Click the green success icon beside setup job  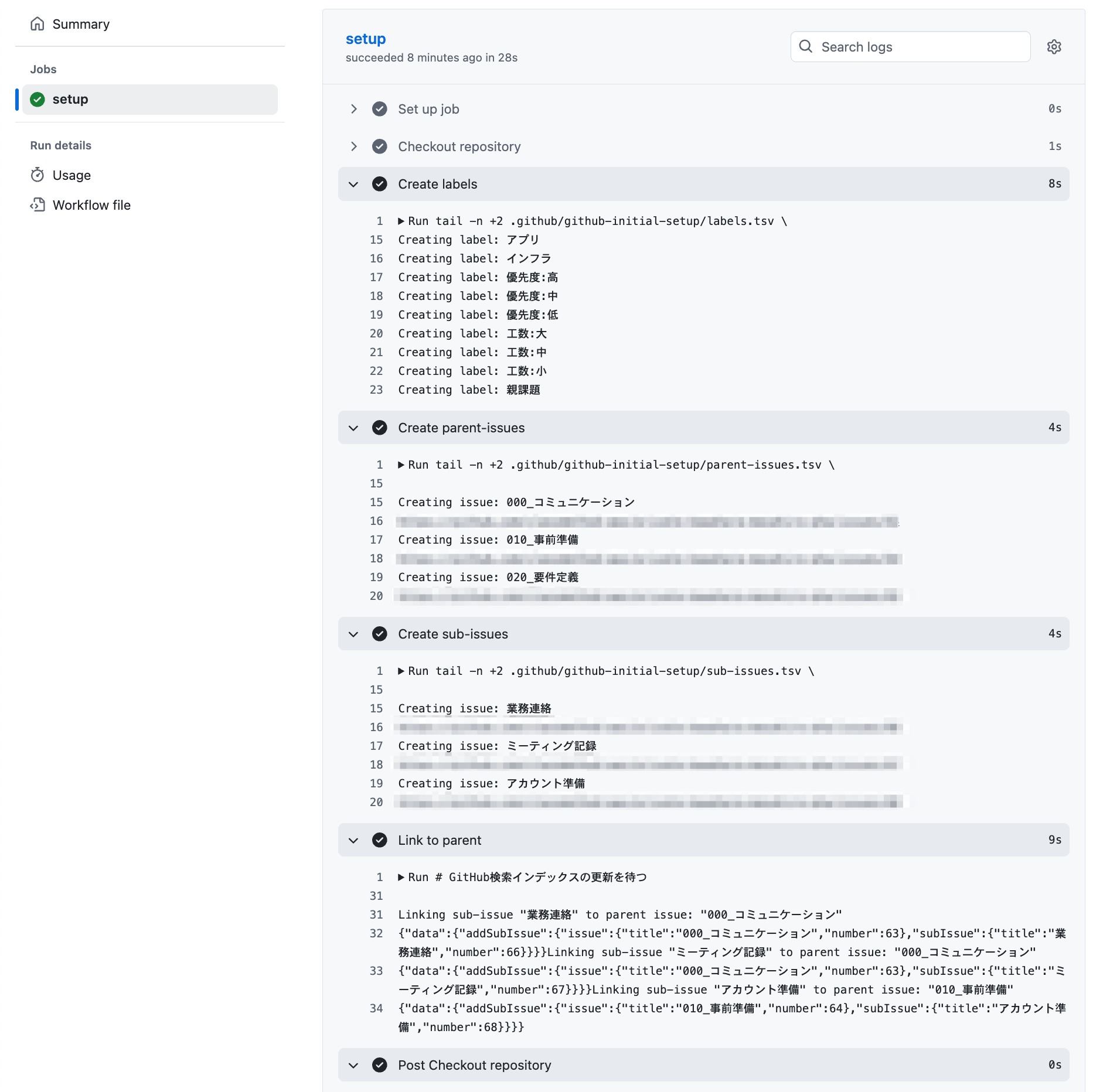click(x=38, y=100)
